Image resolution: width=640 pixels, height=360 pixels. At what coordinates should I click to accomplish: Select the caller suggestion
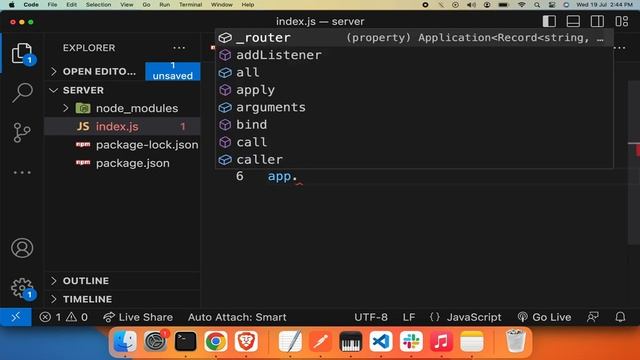click(414, 160)
